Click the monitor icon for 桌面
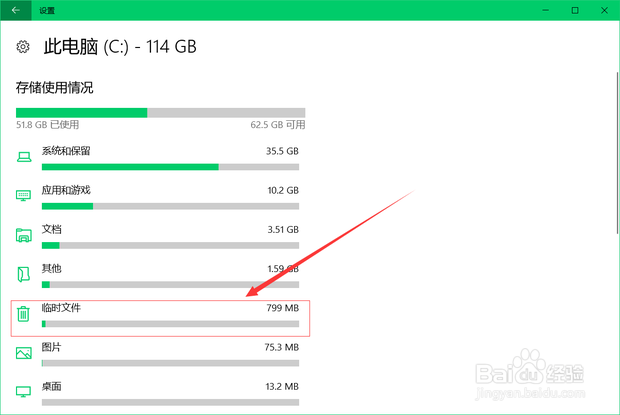The width and height of the screenshot is (620, 415). coord(23,392)
